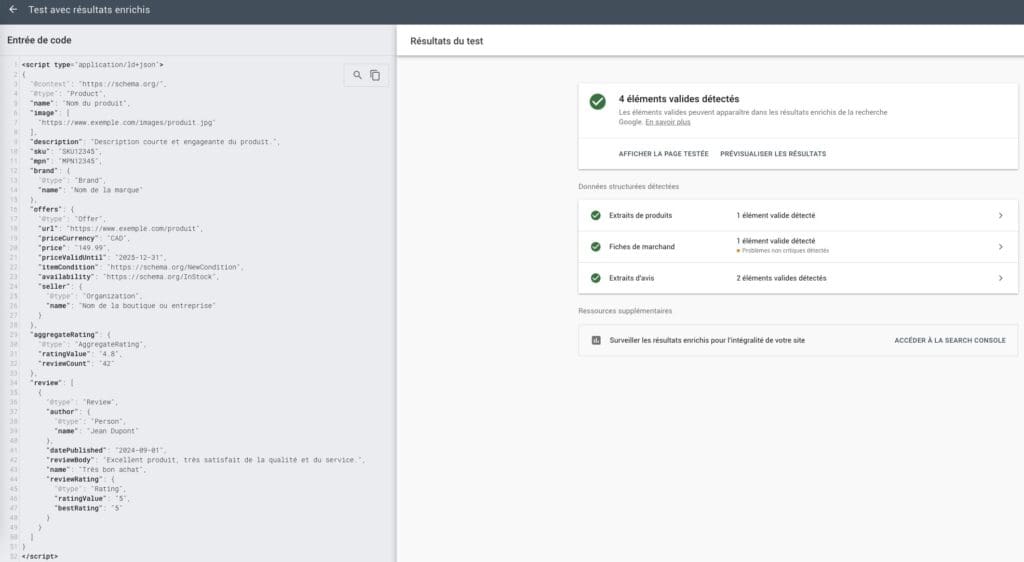Click the code line with "itemCondition"
1024x562 pixels.
pos(140,267)
